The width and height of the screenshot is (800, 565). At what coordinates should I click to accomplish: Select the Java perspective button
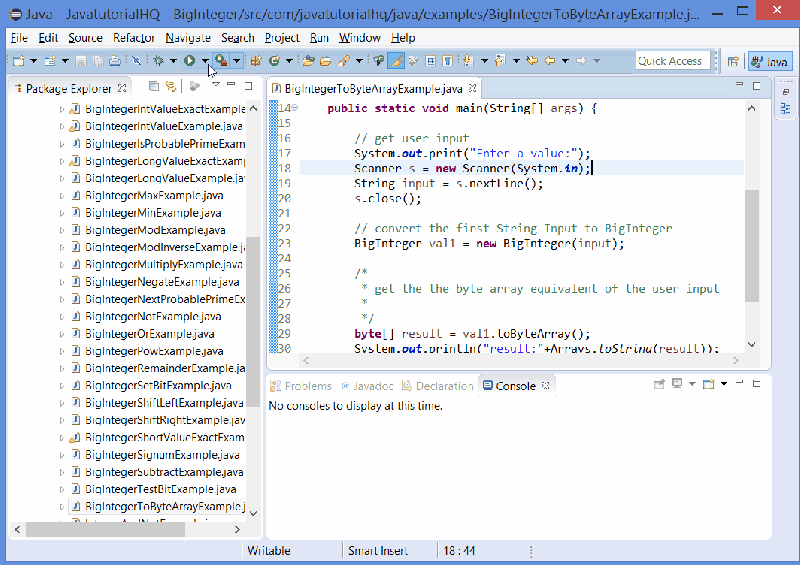770,61
